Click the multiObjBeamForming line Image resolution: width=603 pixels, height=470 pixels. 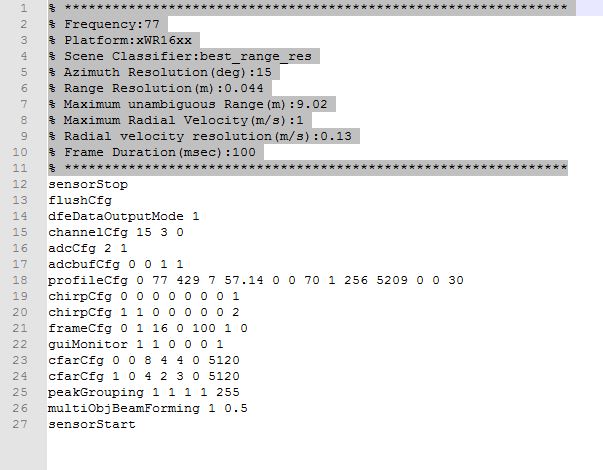(148, 408)
